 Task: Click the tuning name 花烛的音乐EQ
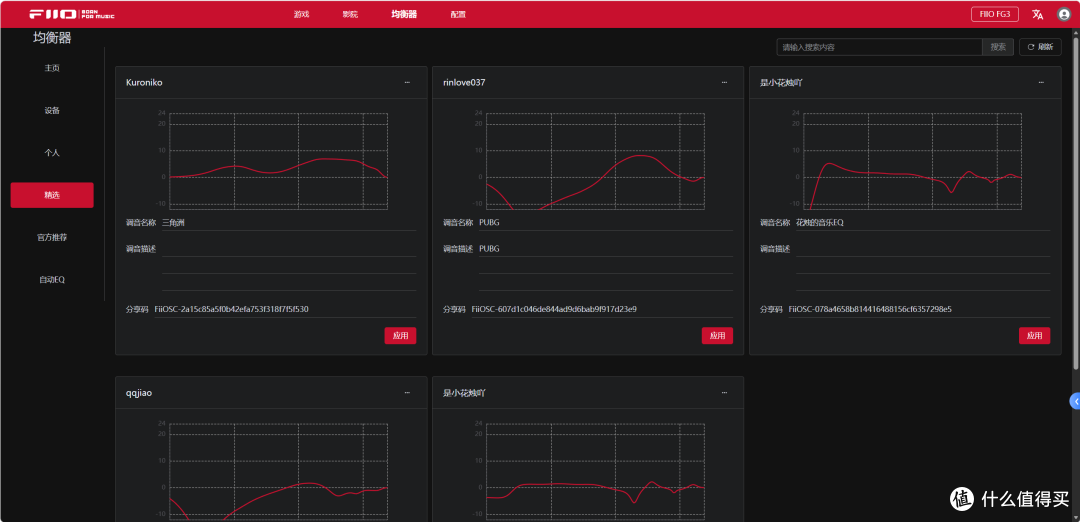tap(820, 222)
